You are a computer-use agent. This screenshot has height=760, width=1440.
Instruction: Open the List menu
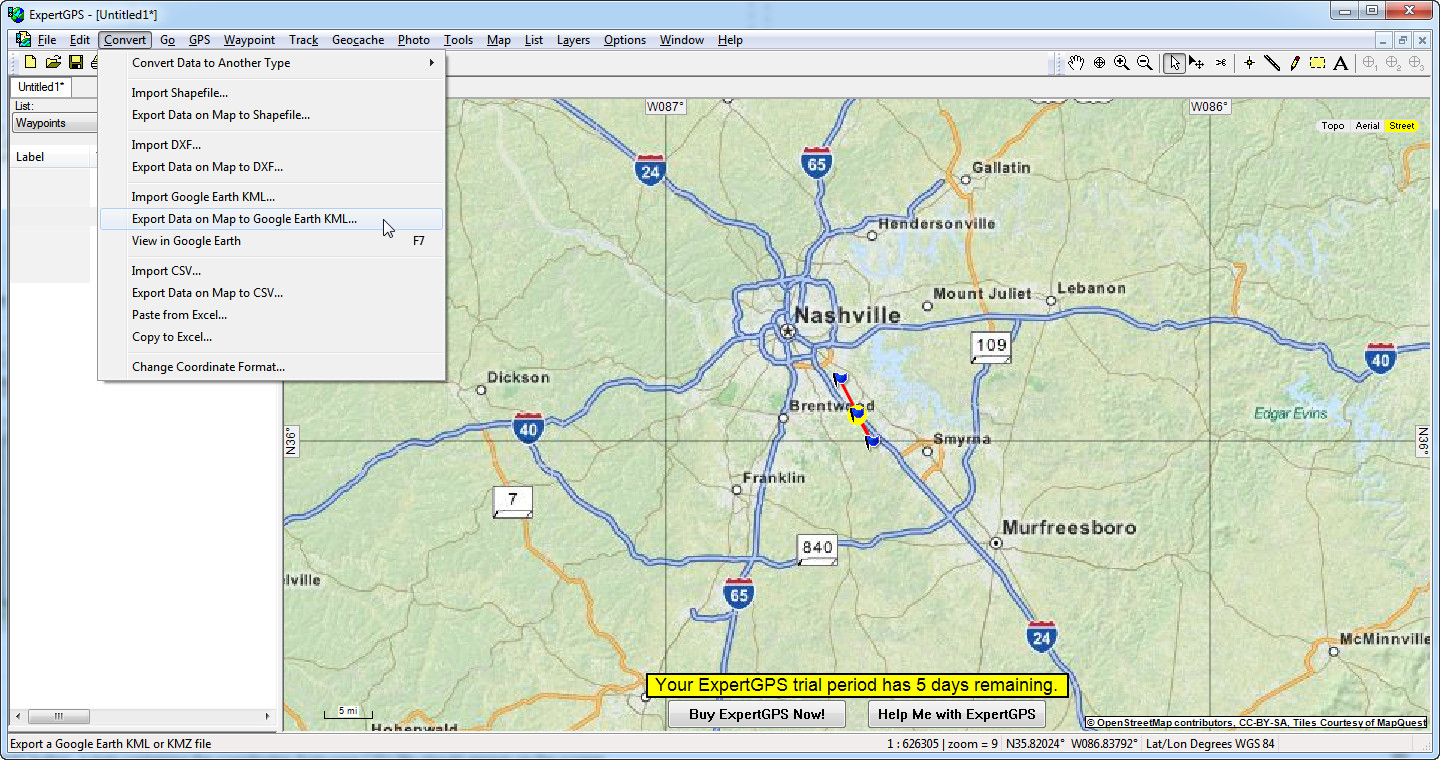[x=534, y=40]
